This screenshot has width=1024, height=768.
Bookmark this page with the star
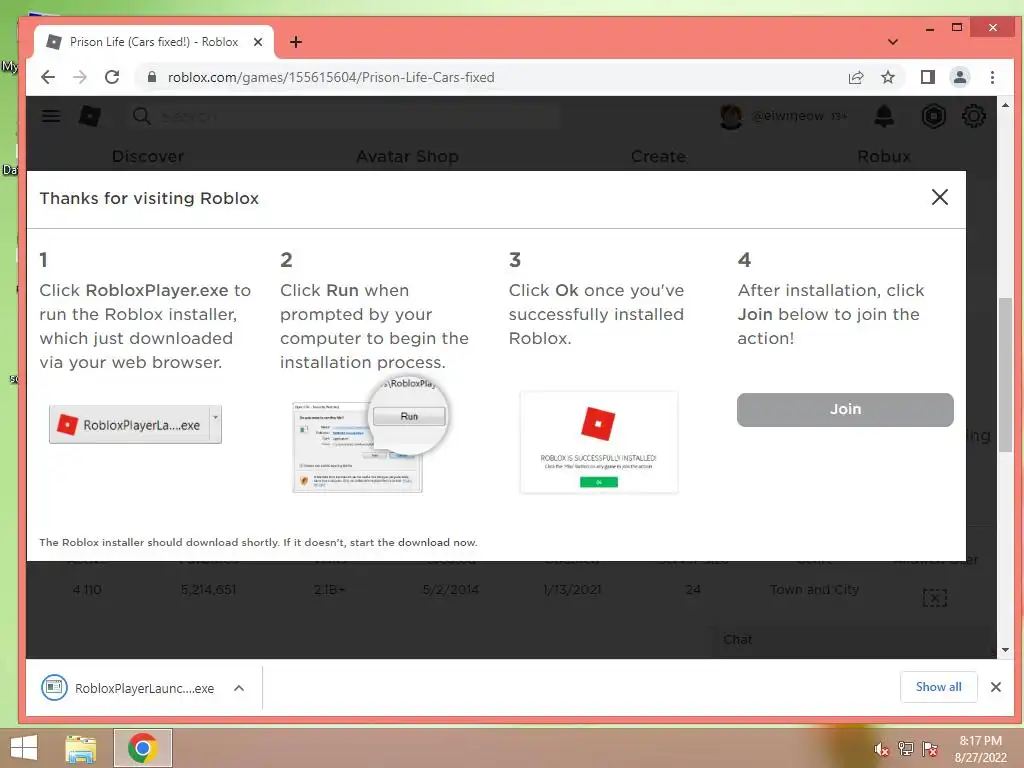click(x=888, y=78)
